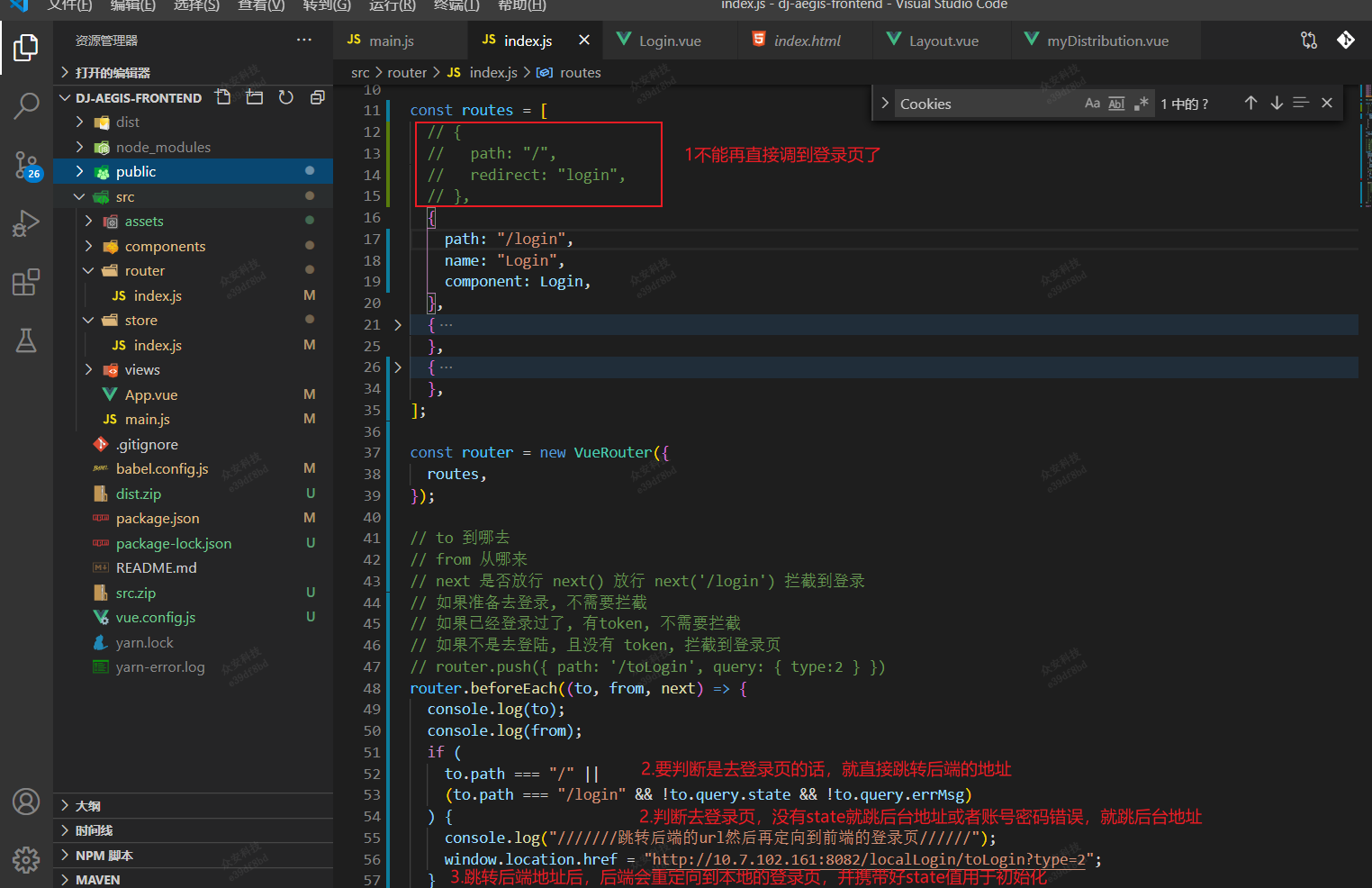Go to next find match
The image size is (1372, 888).
[1277, 104]
